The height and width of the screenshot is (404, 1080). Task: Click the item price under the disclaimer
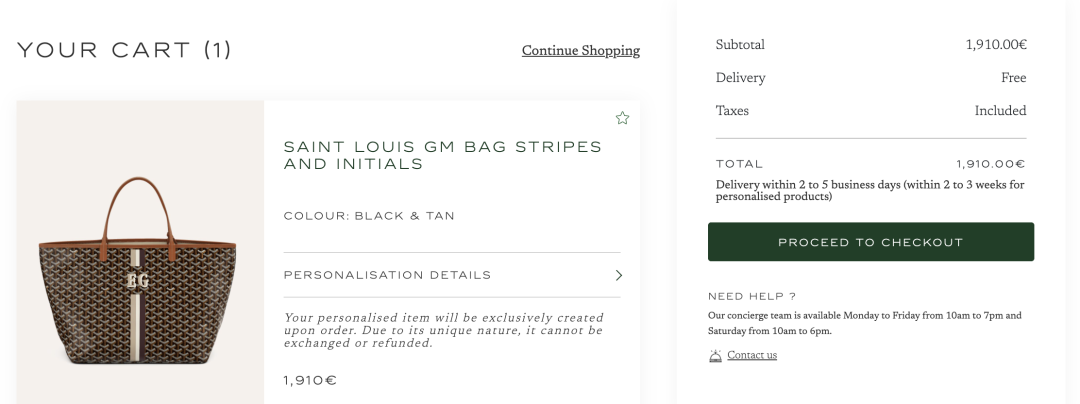click(x=310, y=381)
